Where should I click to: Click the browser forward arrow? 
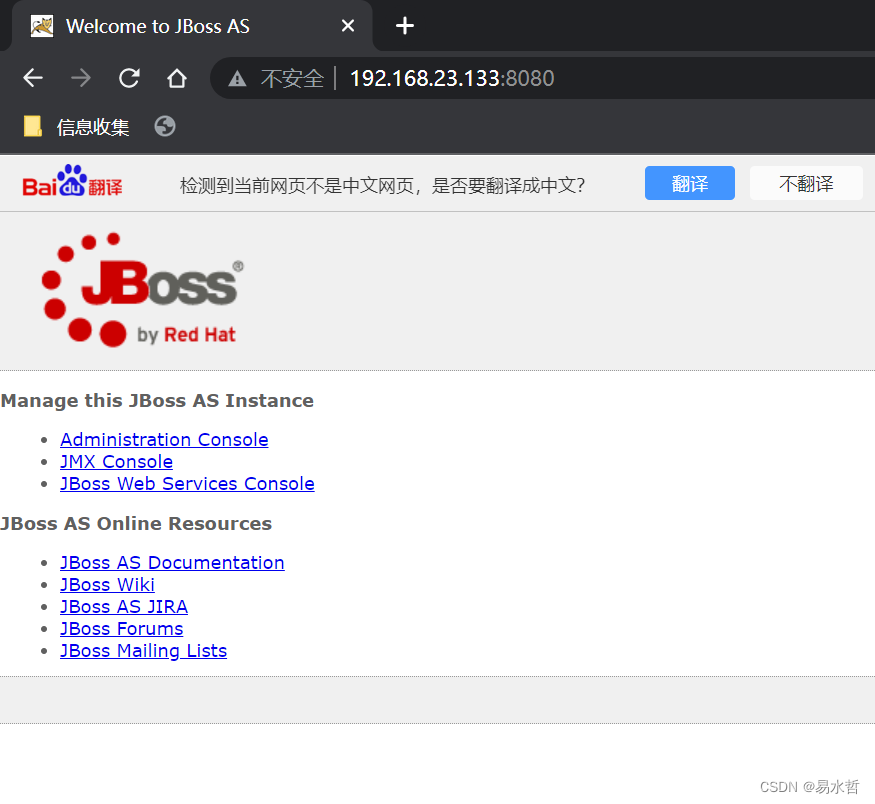coord(81,78)
